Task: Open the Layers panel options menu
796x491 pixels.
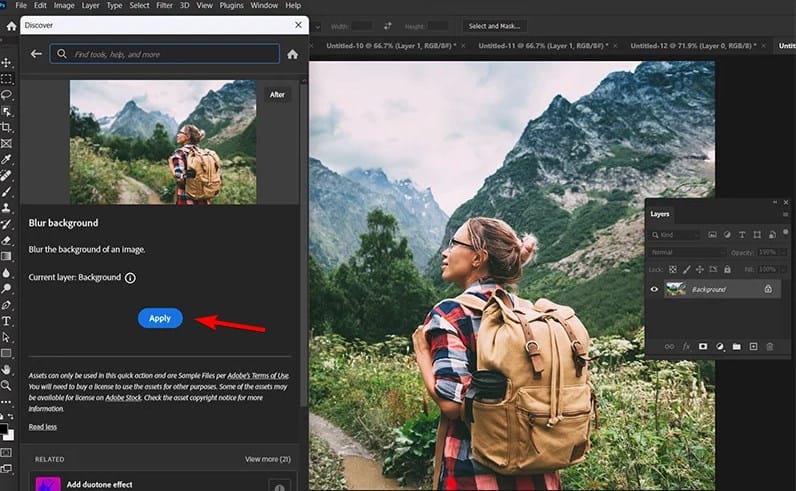Action: click(785, 214)
